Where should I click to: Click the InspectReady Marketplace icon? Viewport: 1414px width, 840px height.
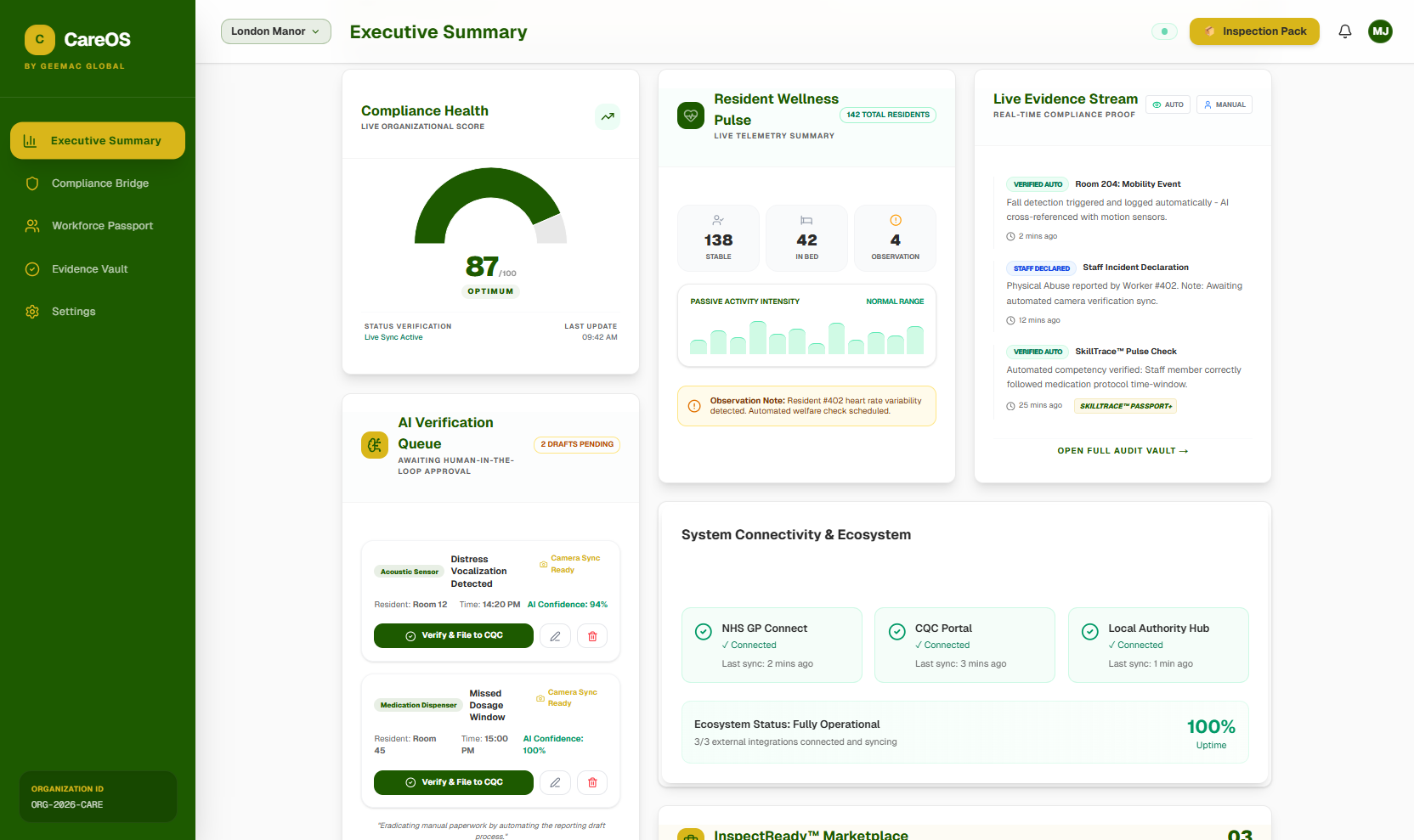click(x=691, y=834)
